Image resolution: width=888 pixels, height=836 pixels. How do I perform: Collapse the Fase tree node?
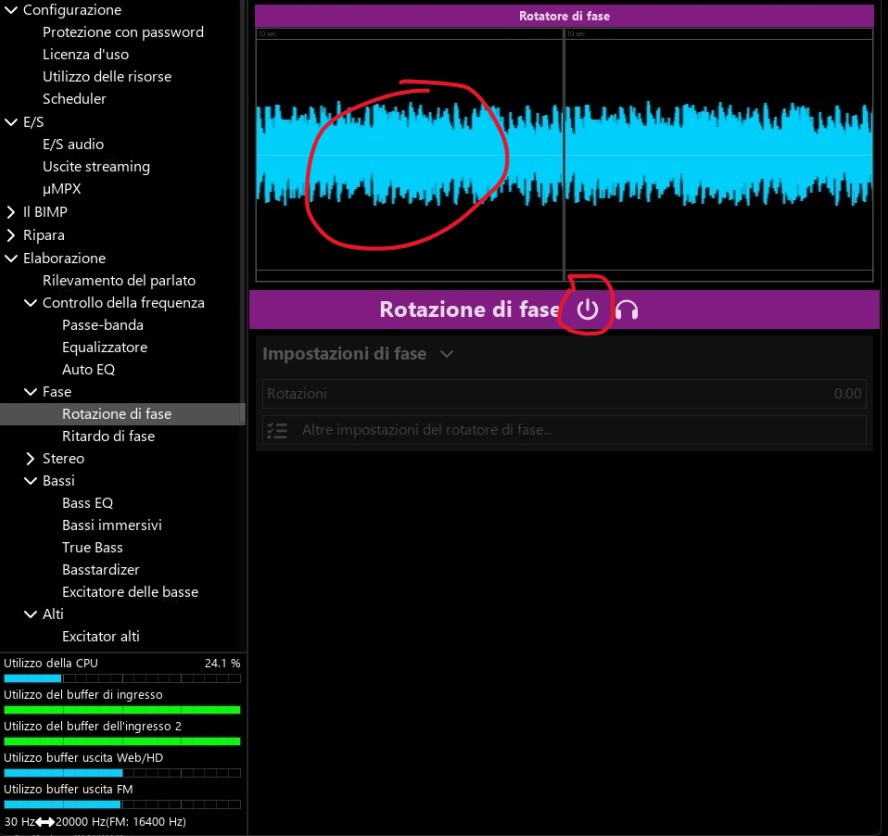31,391
